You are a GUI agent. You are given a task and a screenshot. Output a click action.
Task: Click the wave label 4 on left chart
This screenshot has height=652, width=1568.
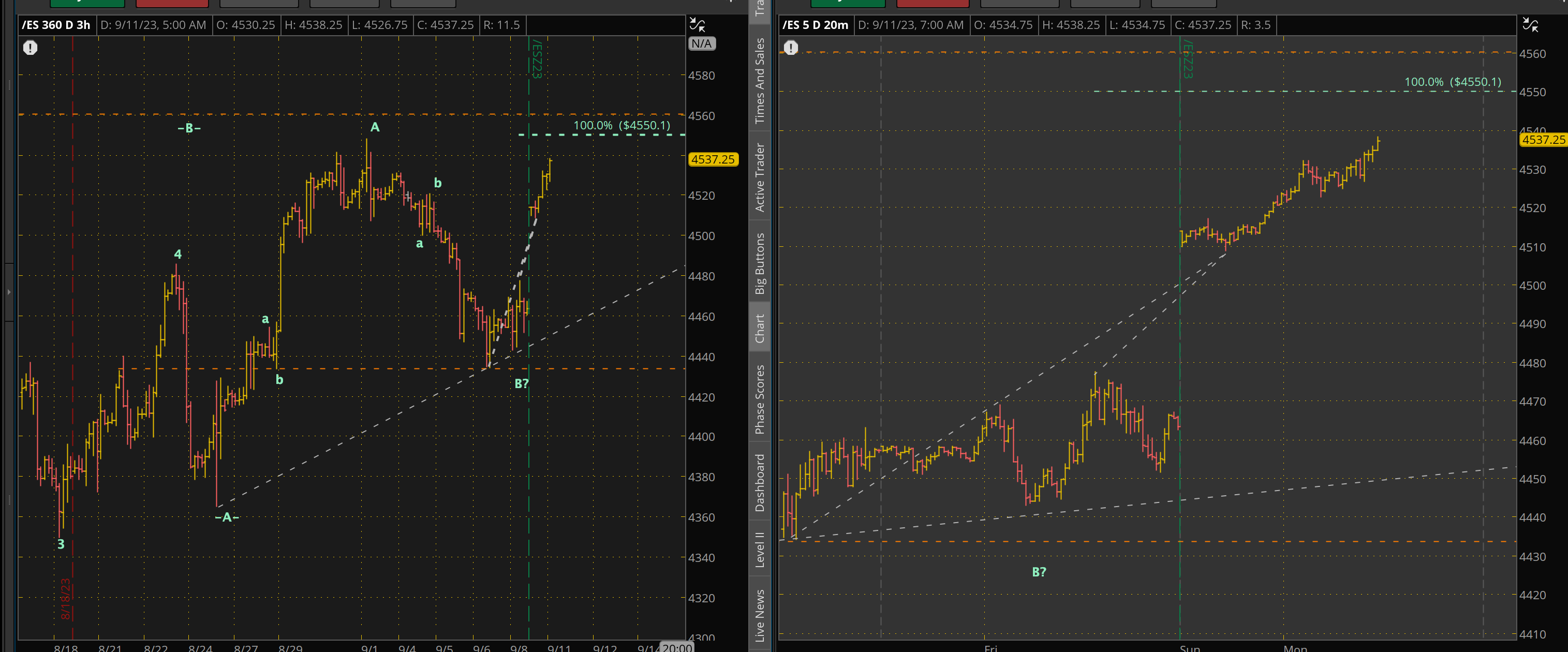pyautogui.click(x=177, y=254)
